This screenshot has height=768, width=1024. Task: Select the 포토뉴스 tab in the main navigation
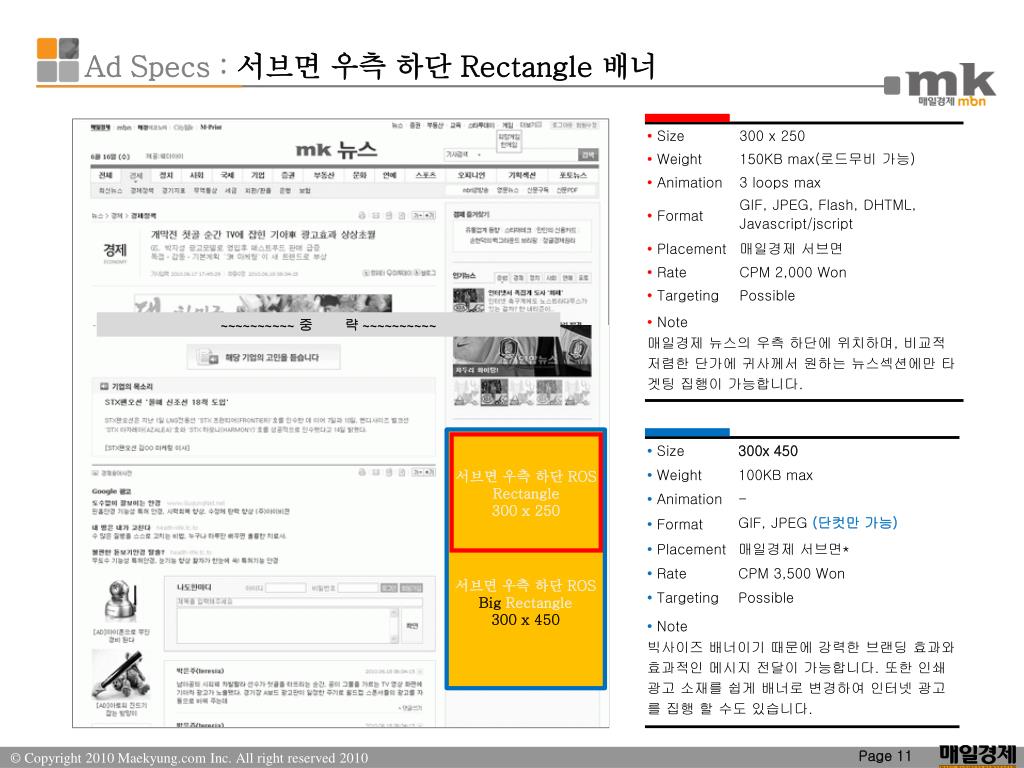click(x=573, y=176)
